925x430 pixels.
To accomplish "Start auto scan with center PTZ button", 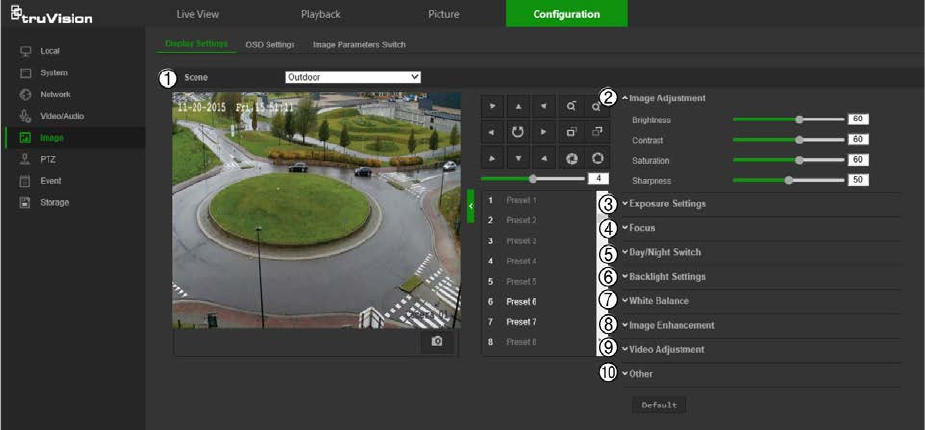I will pos(518,132).
